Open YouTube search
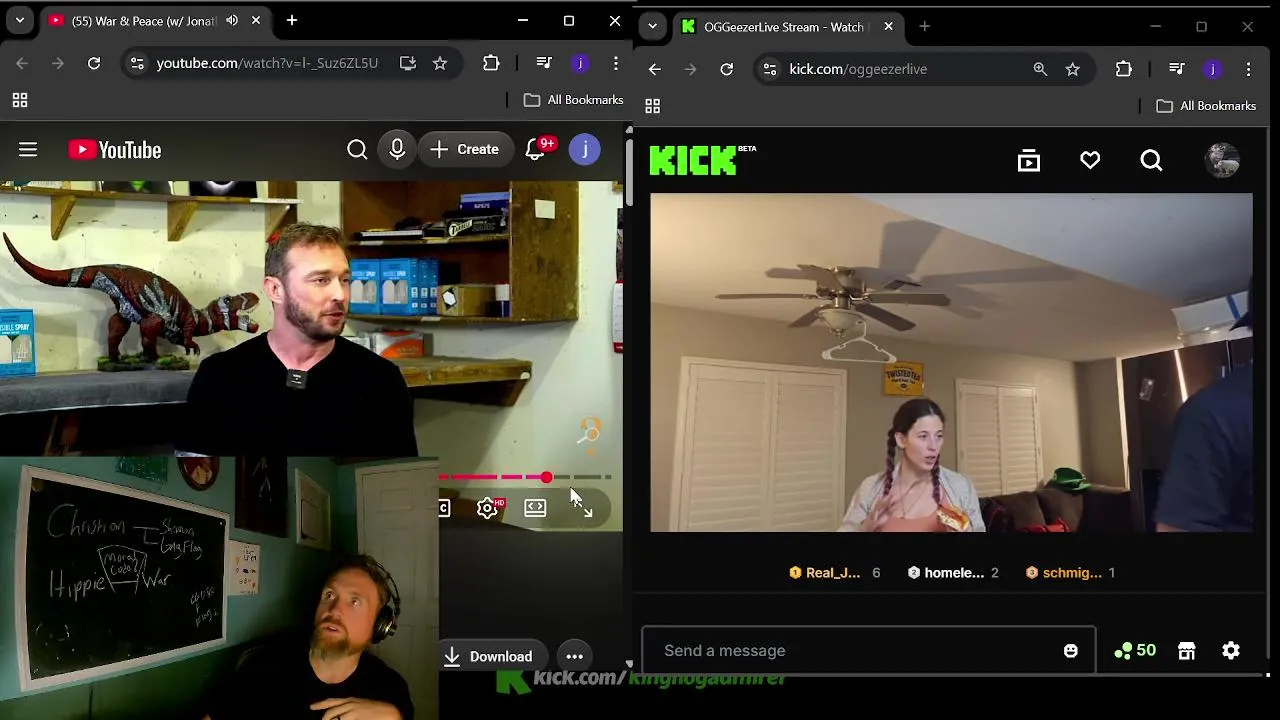 tap(357, 150)
